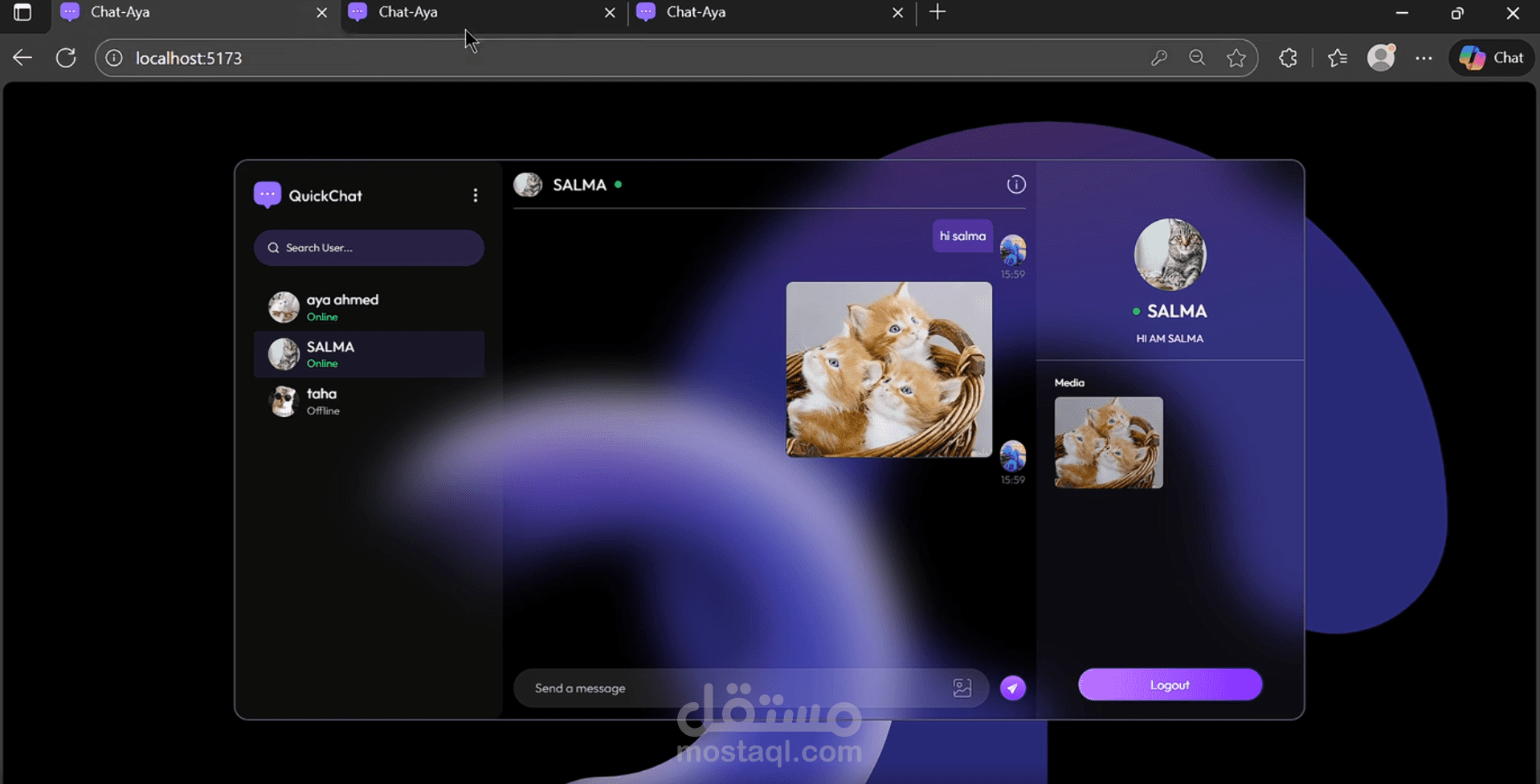Click the 15:59 timestamp under 'hi salma'

pyautogui.click(x=1013, y=274)
